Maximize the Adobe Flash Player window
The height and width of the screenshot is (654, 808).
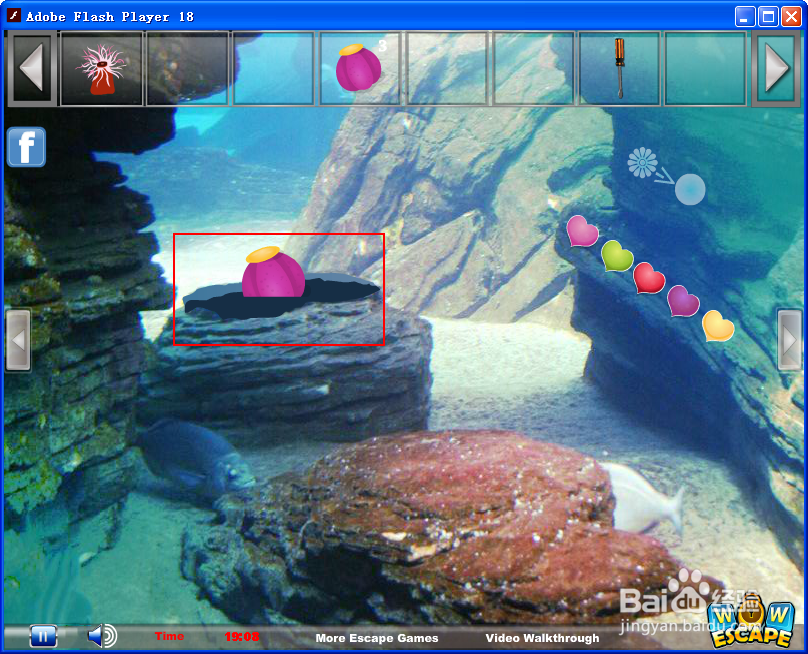[x=768, y=16]
